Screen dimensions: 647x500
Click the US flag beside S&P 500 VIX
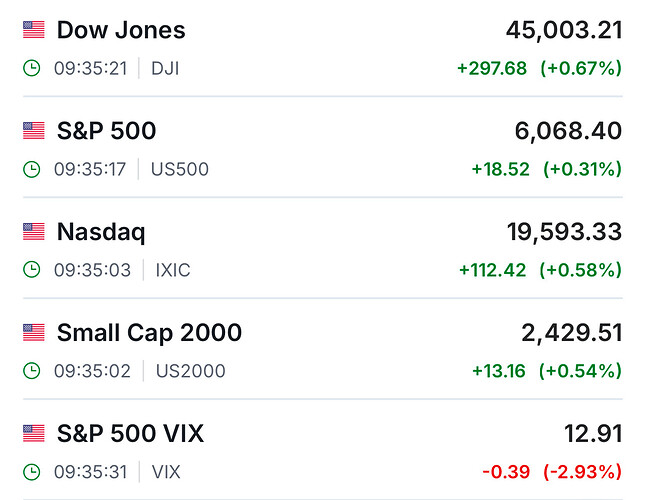click(34, 434)
